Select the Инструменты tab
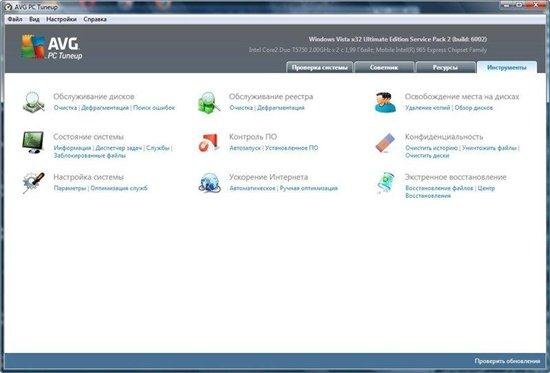The image size is (550, 373). [x=507, y=67]
